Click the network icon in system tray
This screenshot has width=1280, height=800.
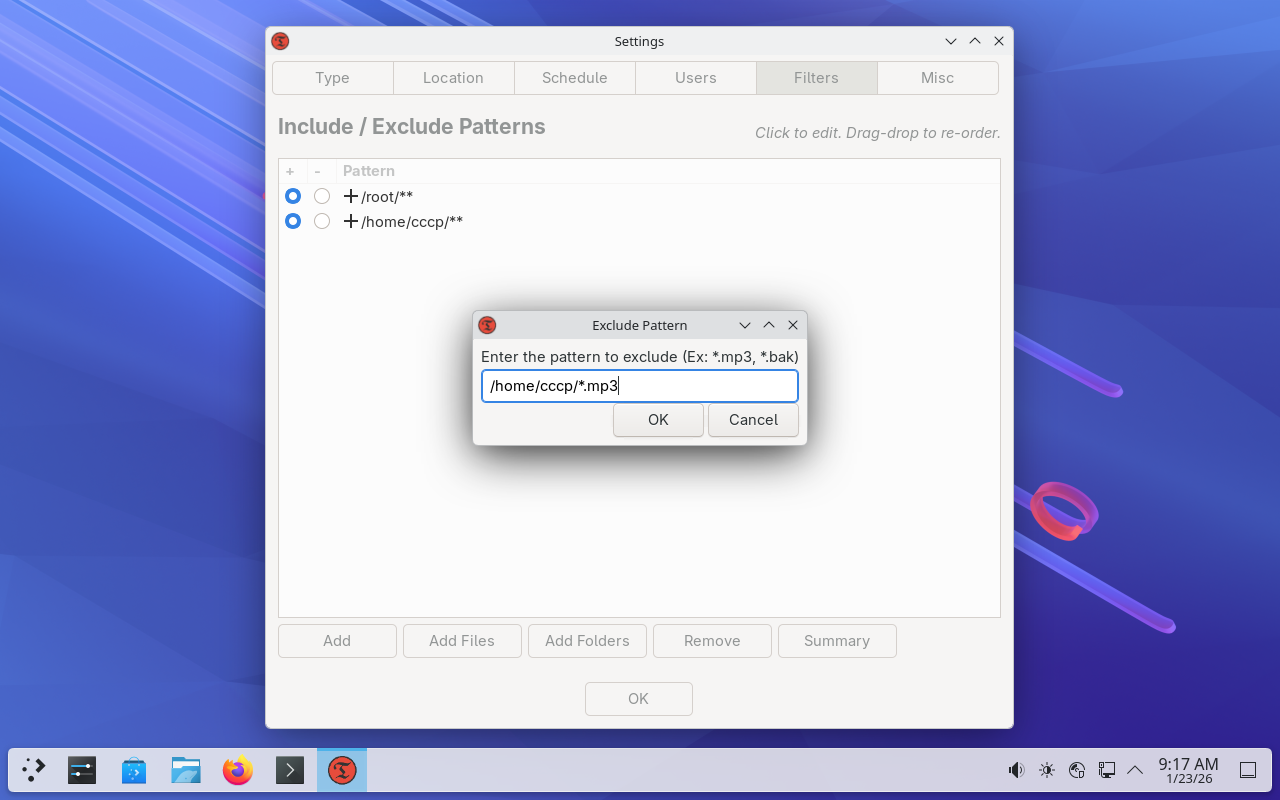pyautogui.click(x=1106, y=770)
